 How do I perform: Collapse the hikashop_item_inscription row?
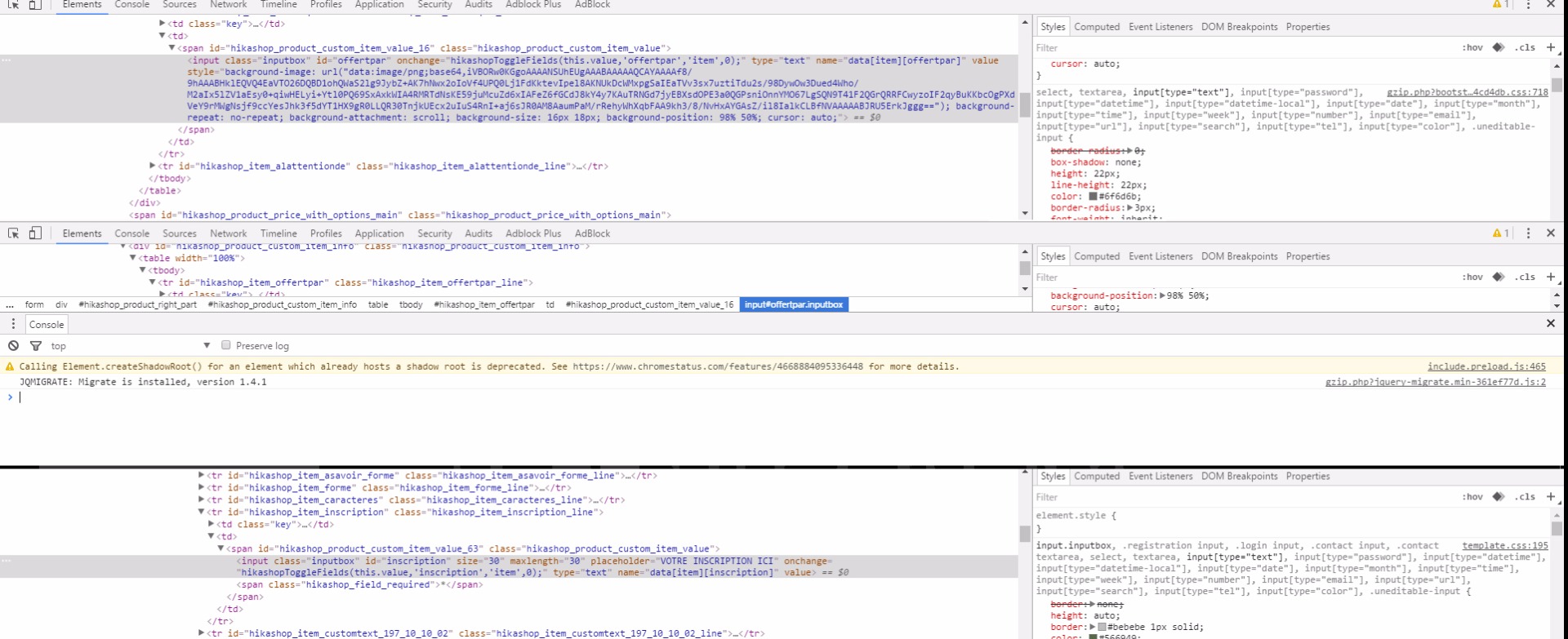tap(202, 512)
